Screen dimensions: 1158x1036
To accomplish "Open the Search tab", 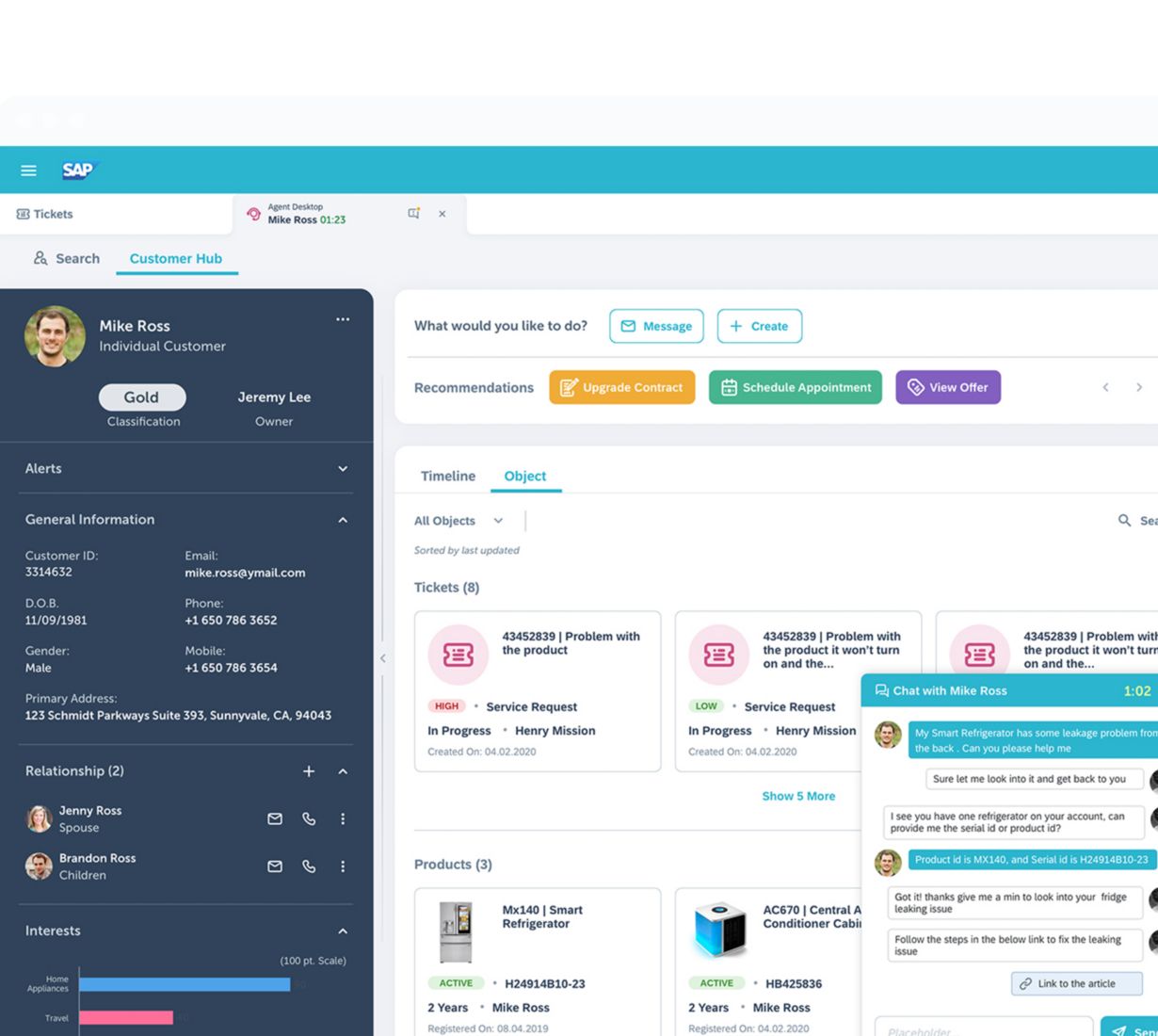I will pyautogui.click(x=66, y=258).
